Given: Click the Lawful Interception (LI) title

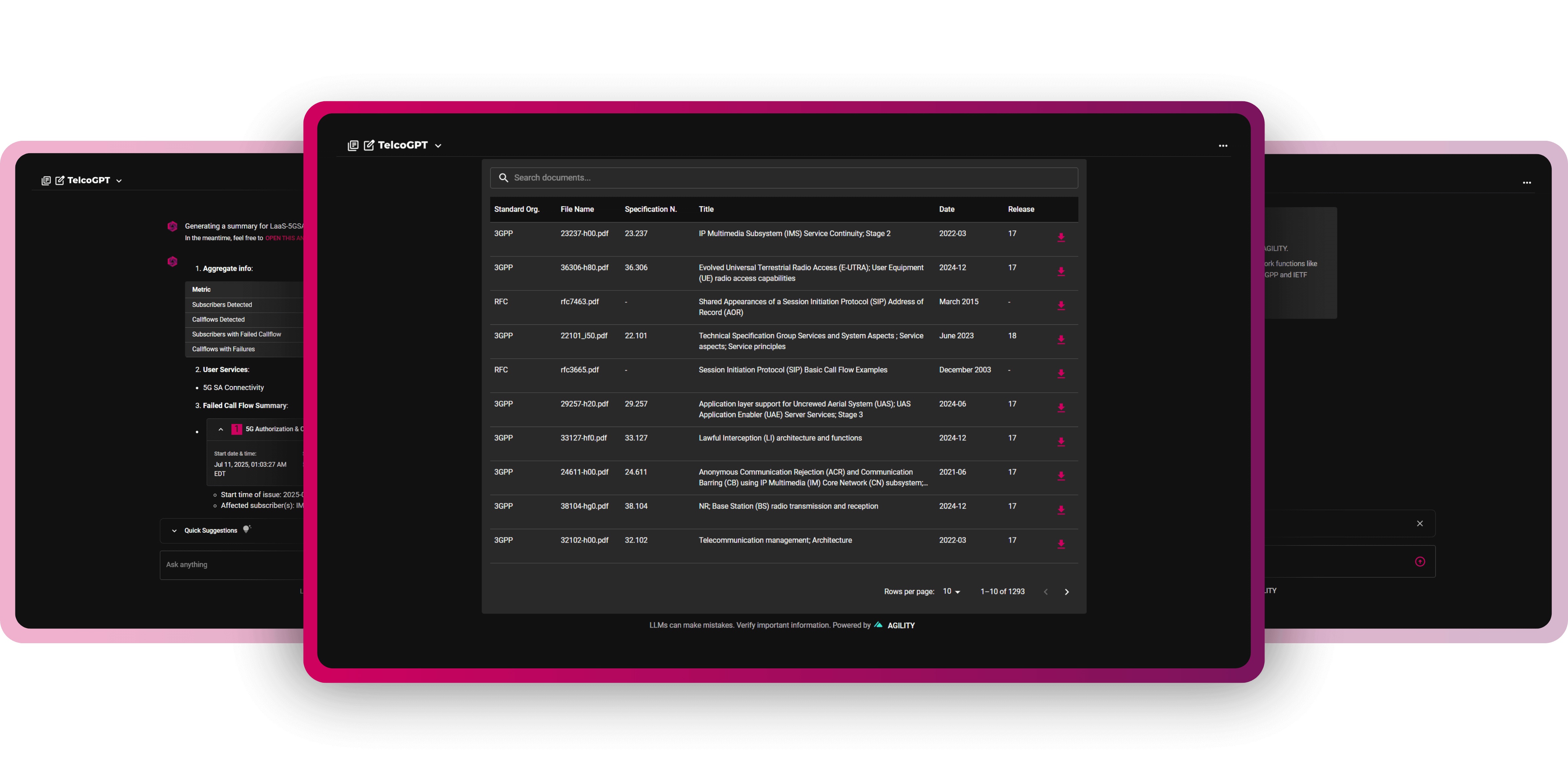Looking at the screenshot, I should (x=780, y=438).
